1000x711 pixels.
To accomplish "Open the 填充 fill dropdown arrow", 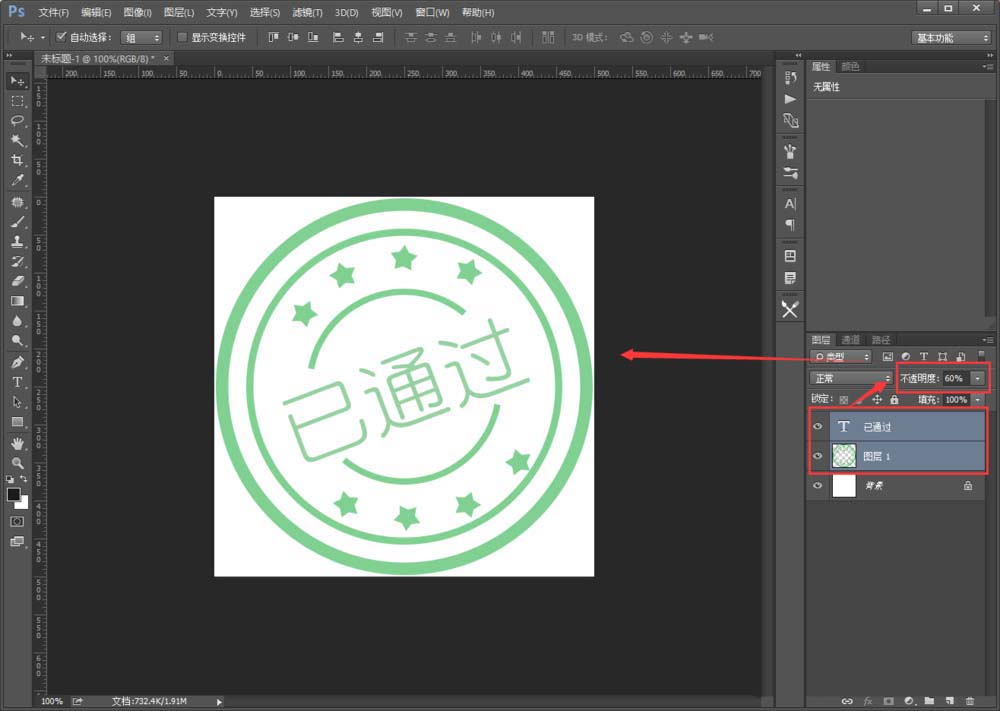I will (976, 400).
